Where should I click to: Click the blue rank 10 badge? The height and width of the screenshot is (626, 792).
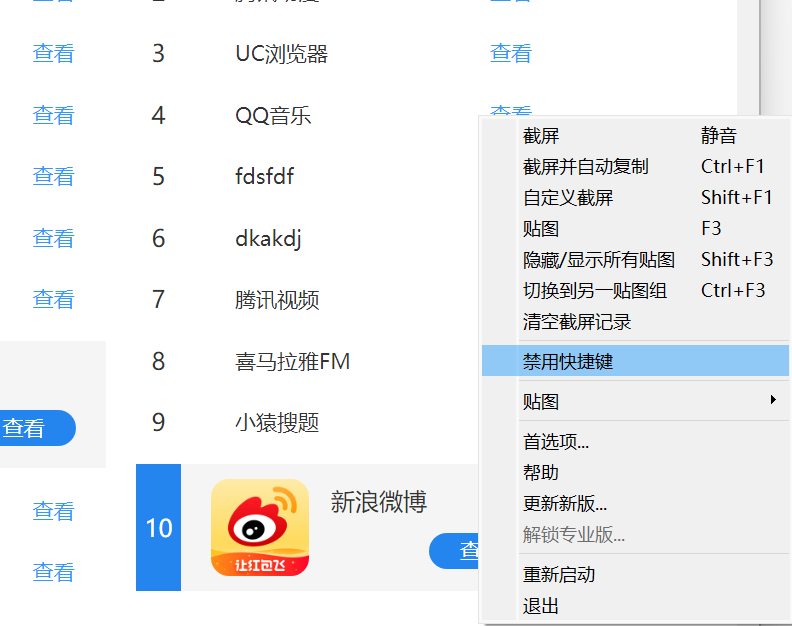pos(159,527)
